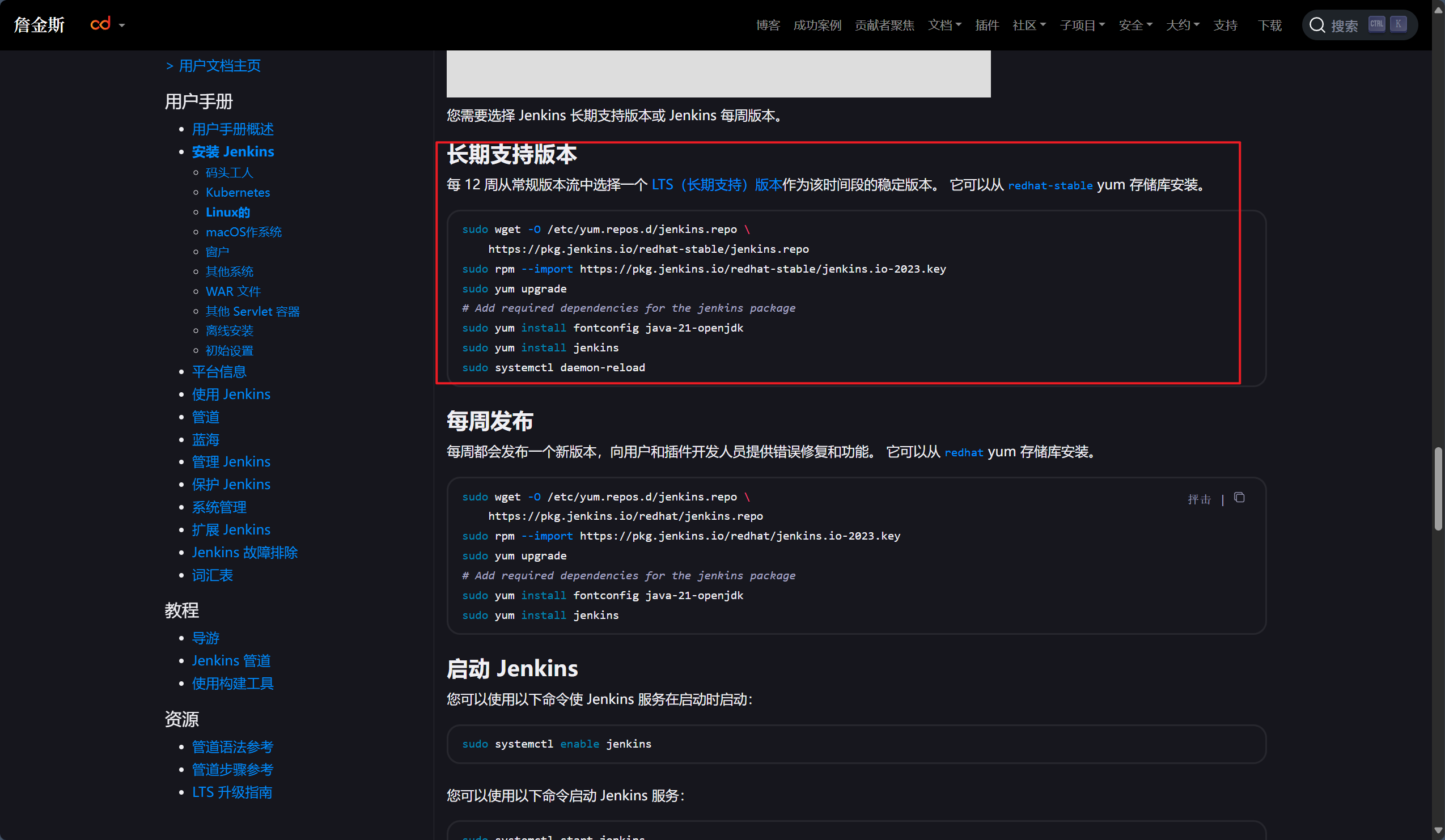Click the 每周发布 heading
Screen dimensions: 1445x840
[490, 421]
